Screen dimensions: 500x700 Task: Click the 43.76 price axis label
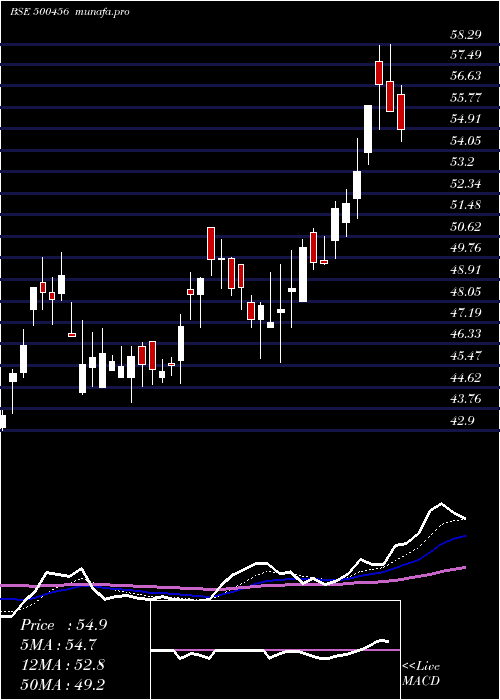(x=466, y=398)
